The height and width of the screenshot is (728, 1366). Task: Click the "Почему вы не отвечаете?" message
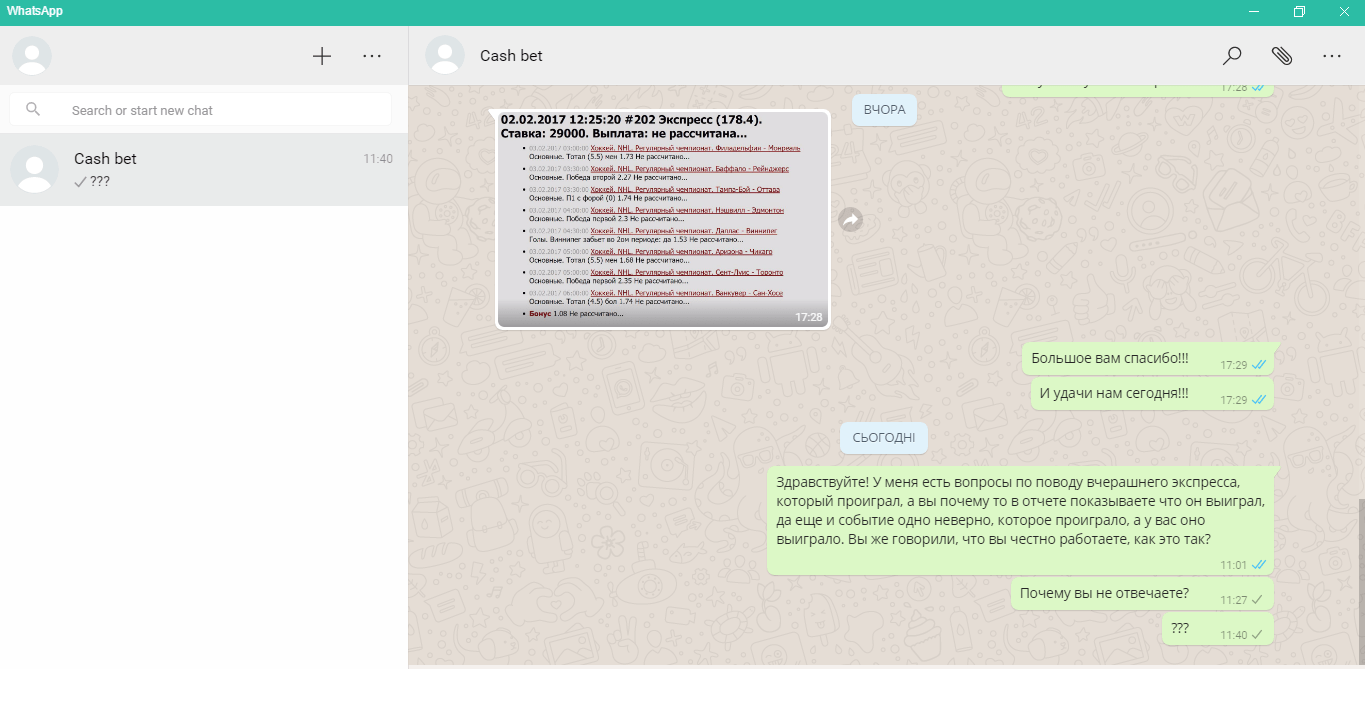click(x=1104, y=593)
